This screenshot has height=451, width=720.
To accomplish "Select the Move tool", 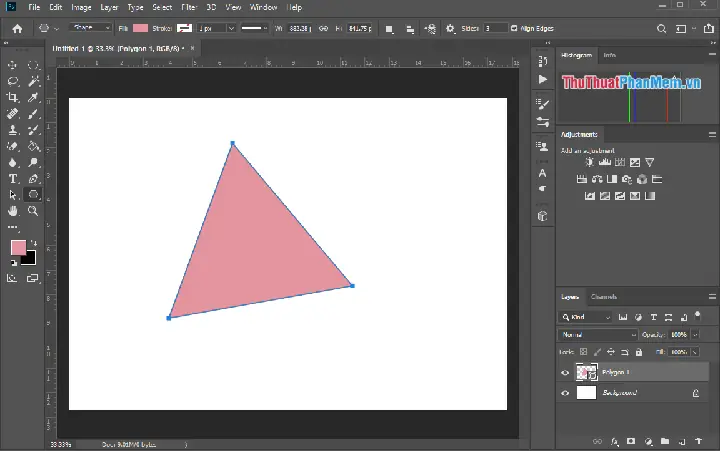I will pos(12,65).
